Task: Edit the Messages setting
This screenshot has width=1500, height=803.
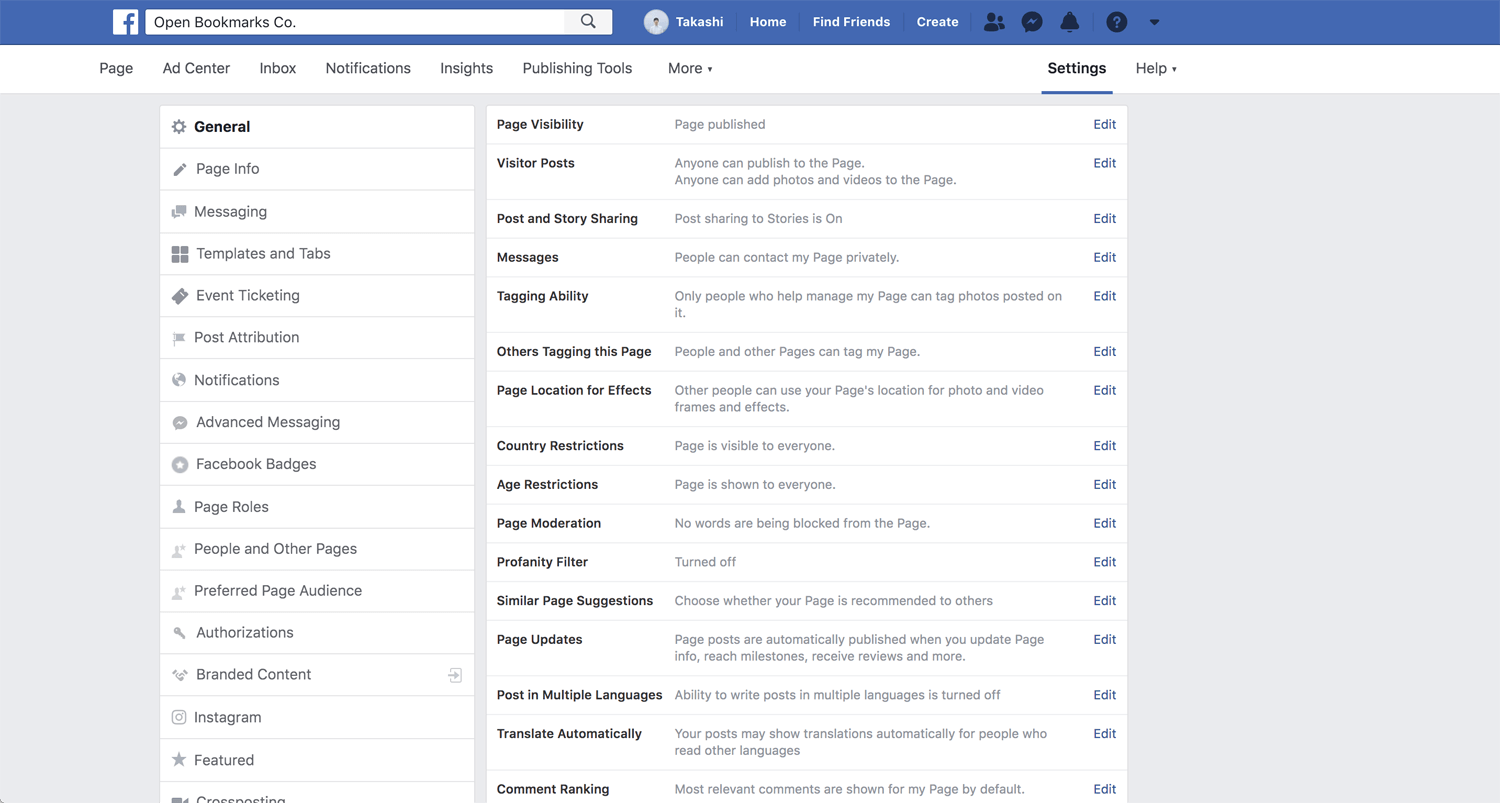Action: (1104, 258)
